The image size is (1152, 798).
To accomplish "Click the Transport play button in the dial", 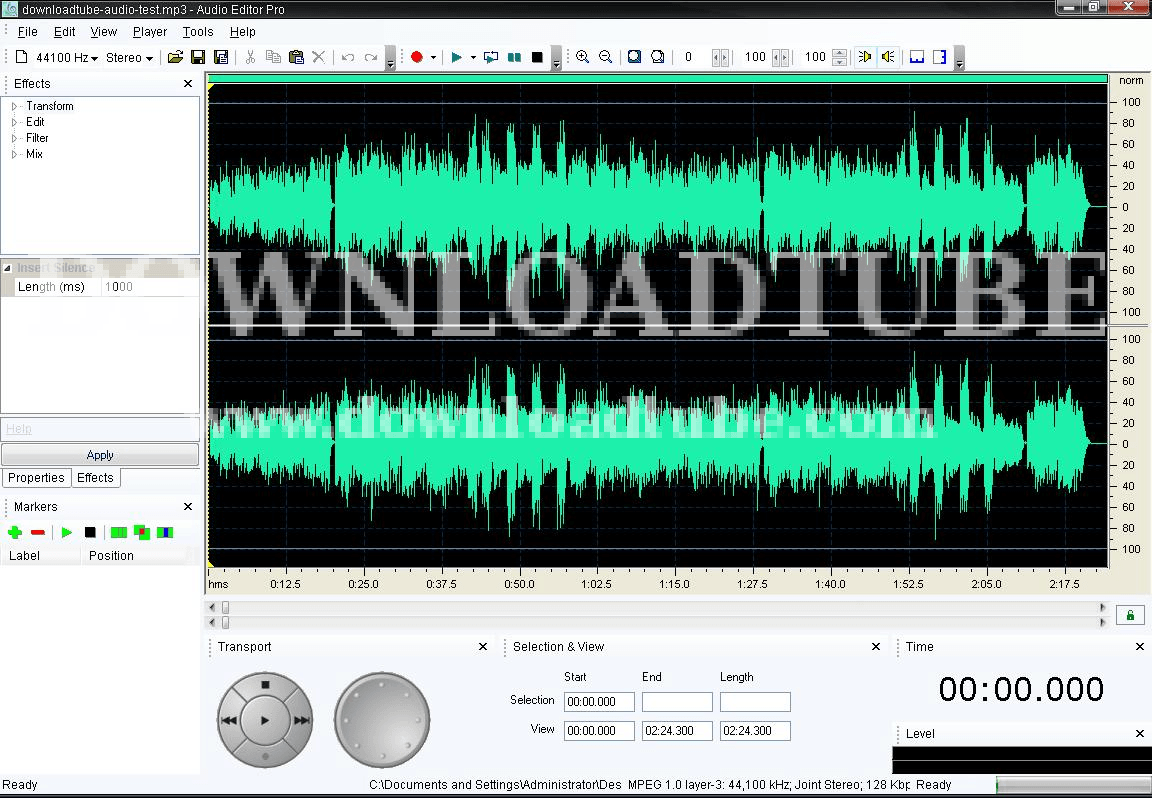I will [264, 720].
